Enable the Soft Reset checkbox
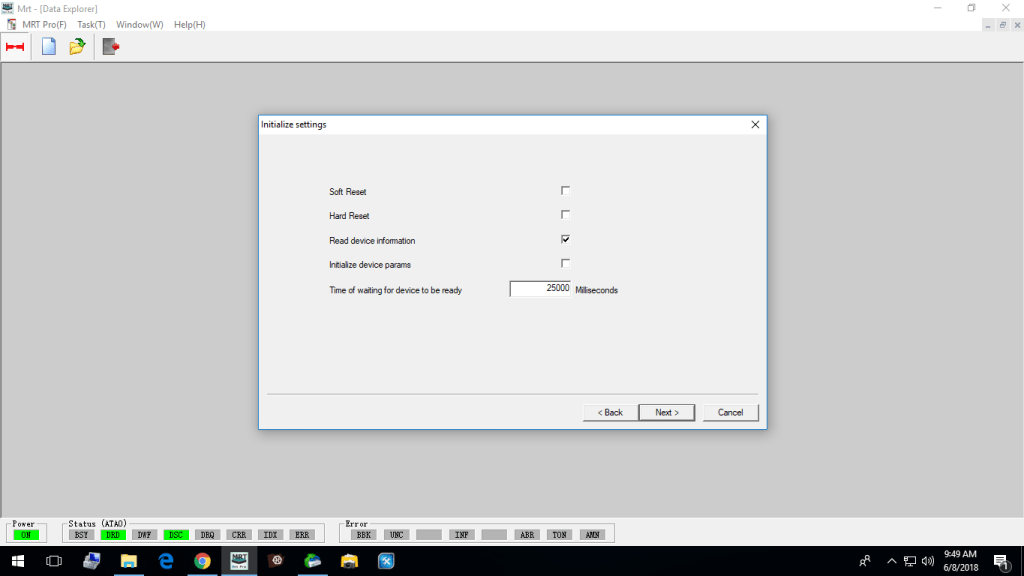This screenshot has height=576, width=1024. click(565, 190)
